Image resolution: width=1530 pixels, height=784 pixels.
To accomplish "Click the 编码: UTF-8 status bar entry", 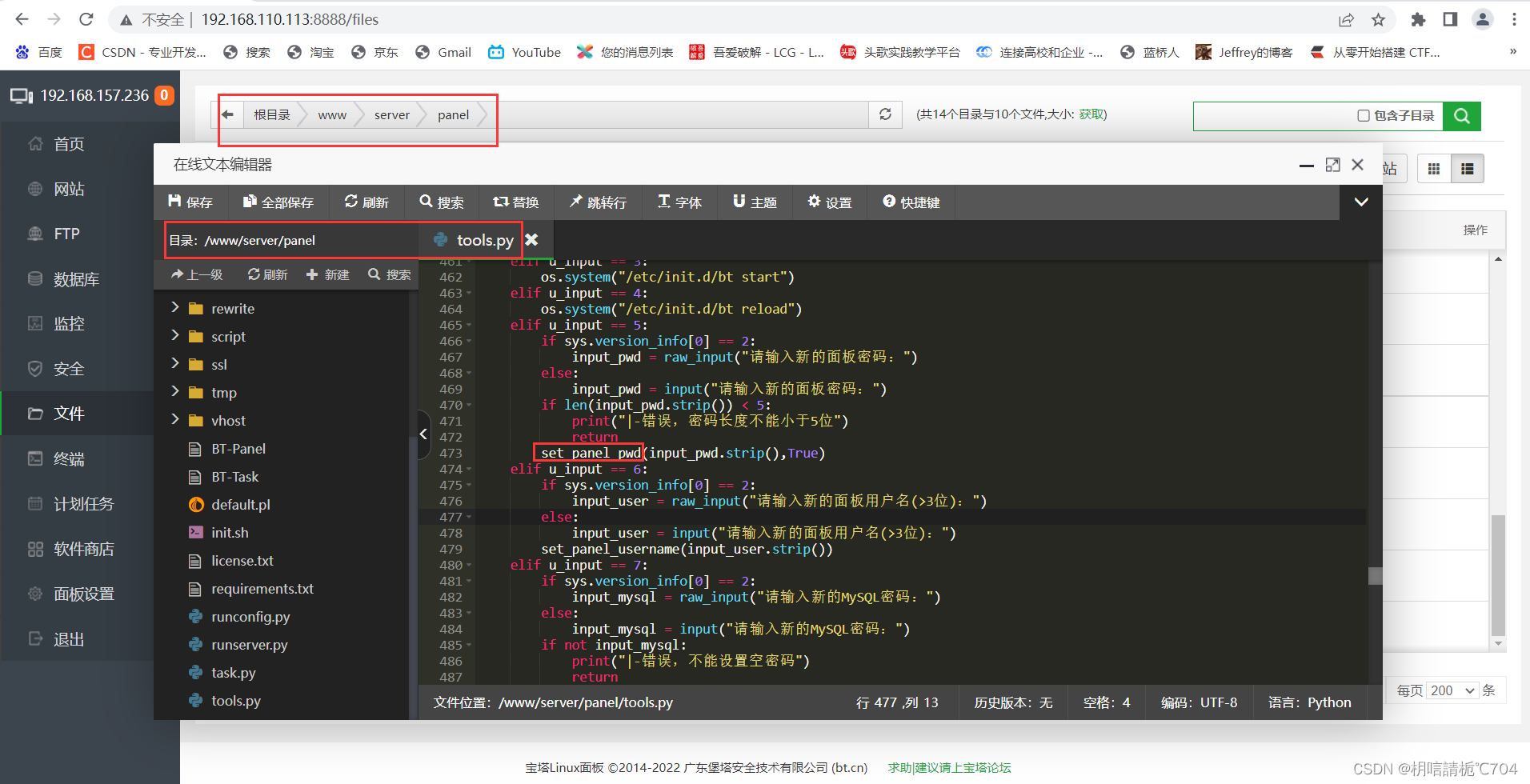I will coord(1199,702).
